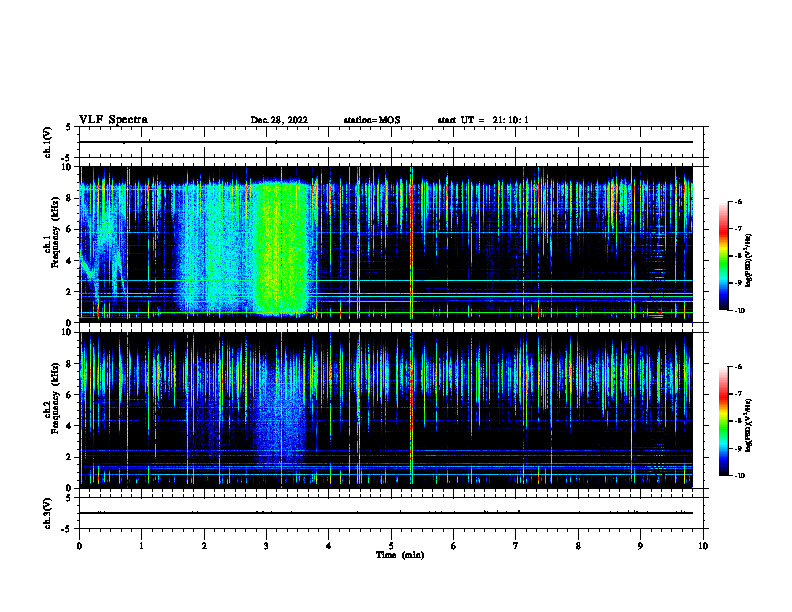
Task: Click the 'Time (min)' axis label
Action: click(400, 555)
